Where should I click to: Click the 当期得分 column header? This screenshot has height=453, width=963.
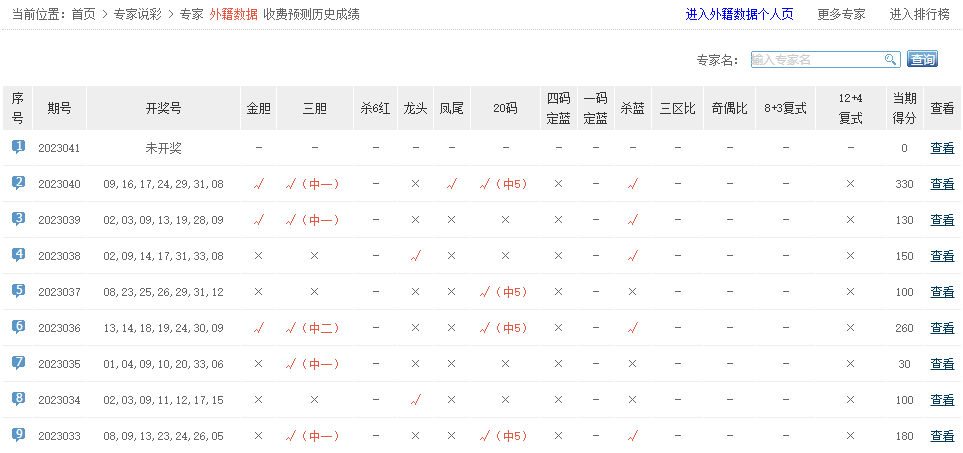pyautogui.click(x=904, y=108)
